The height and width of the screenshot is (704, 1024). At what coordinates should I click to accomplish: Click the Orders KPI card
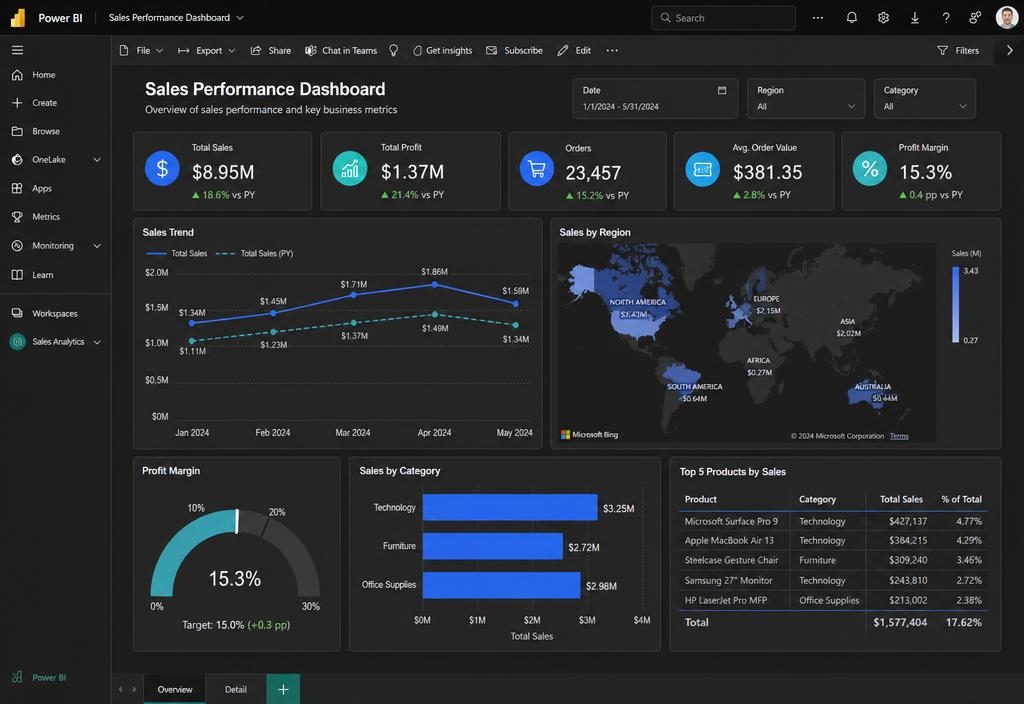[587, 171]
